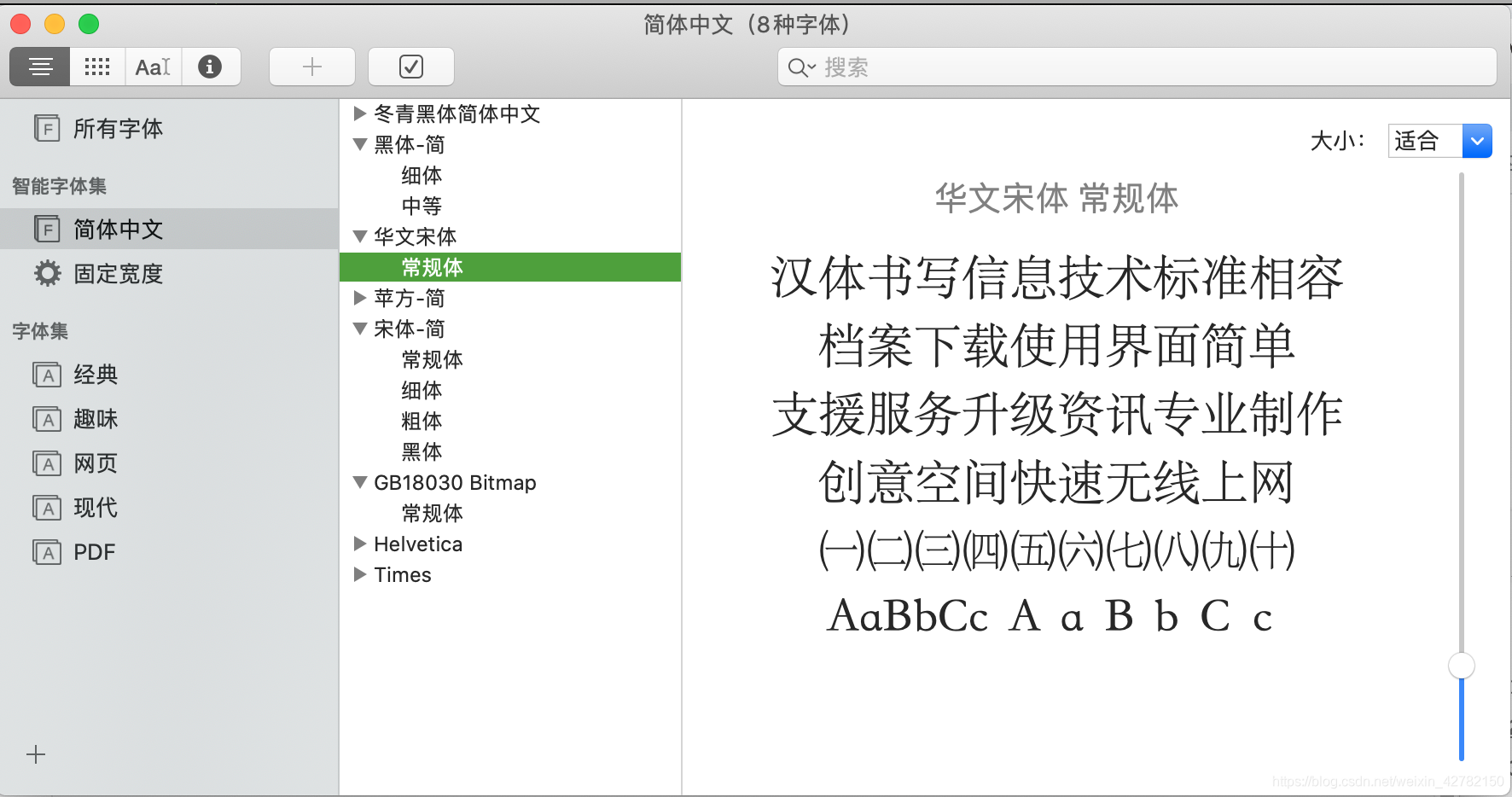The height and width of the screenshot is (797, 1512).
Task: Click the 简体中文 F collection icon
Action: tap(47, 229)
